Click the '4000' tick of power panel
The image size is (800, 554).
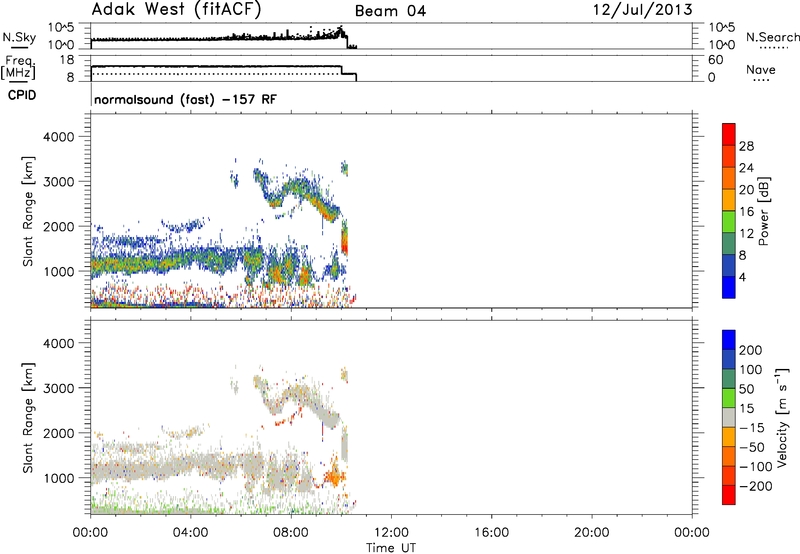tap(58, 137)
